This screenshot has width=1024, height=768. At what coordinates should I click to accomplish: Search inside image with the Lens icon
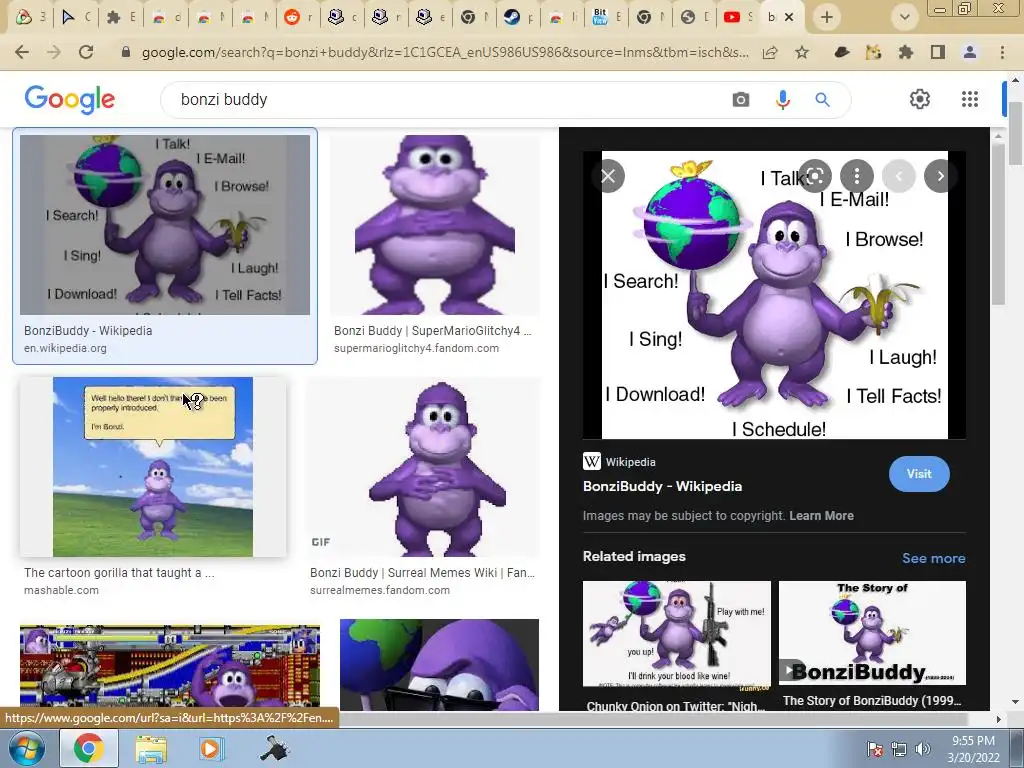(x=815, y=176)
